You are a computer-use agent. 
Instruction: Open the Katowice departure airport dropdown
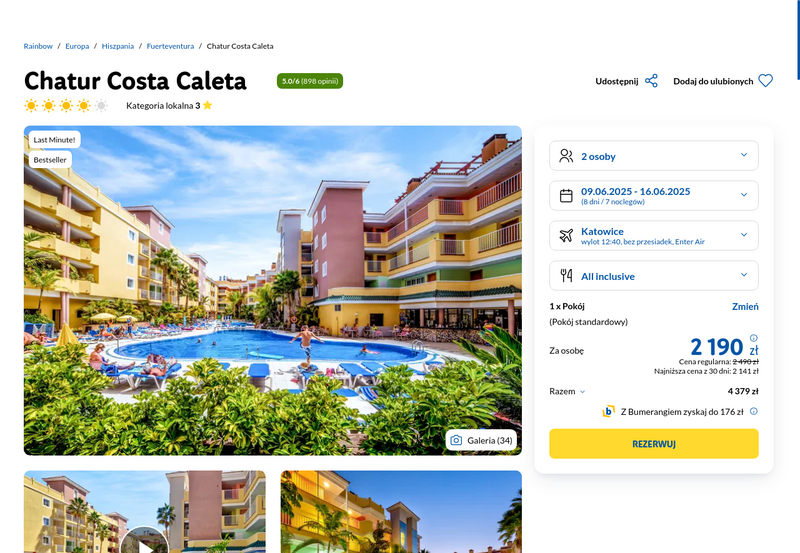[654, 235]
